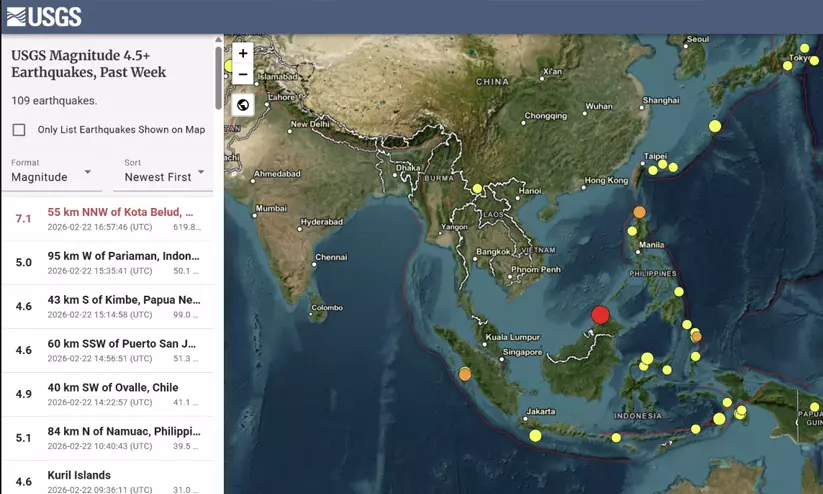Open the 4.9 Ovalle, Chile earthquake entry
This screenshot has width=823, height=494.
click(x=107, y=394)
